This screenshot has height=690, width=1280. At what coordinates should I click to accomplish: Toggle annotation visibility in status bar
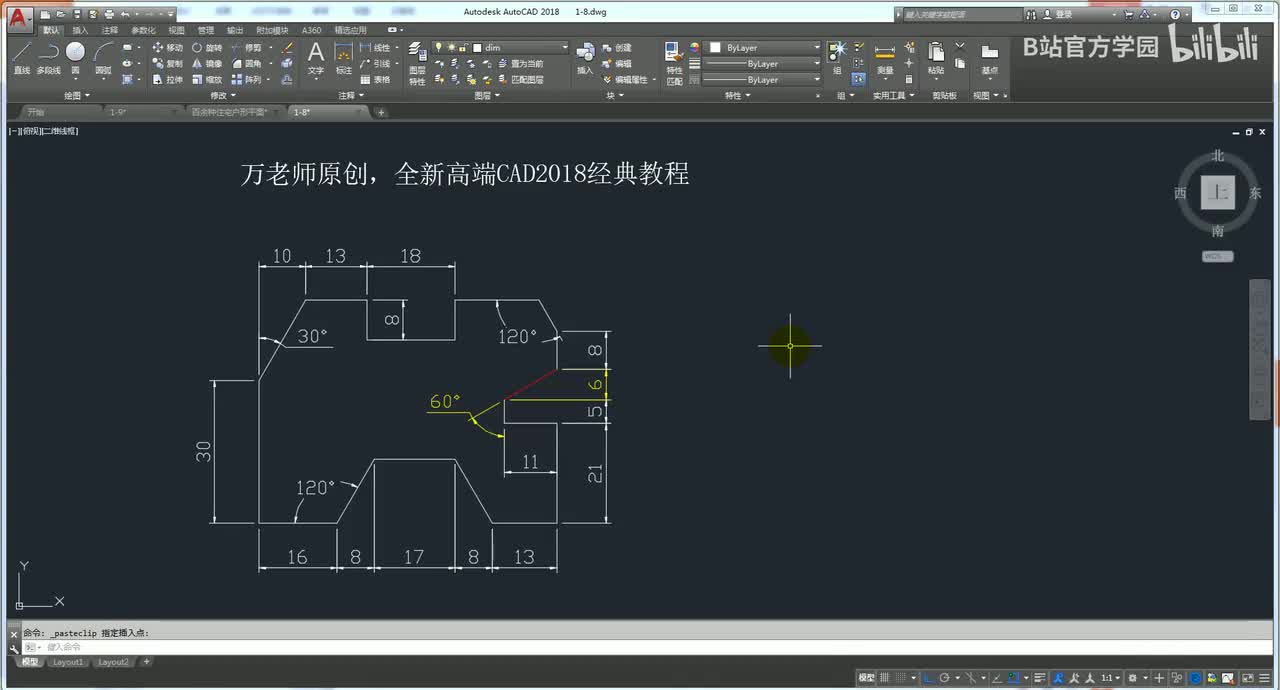1058,678
